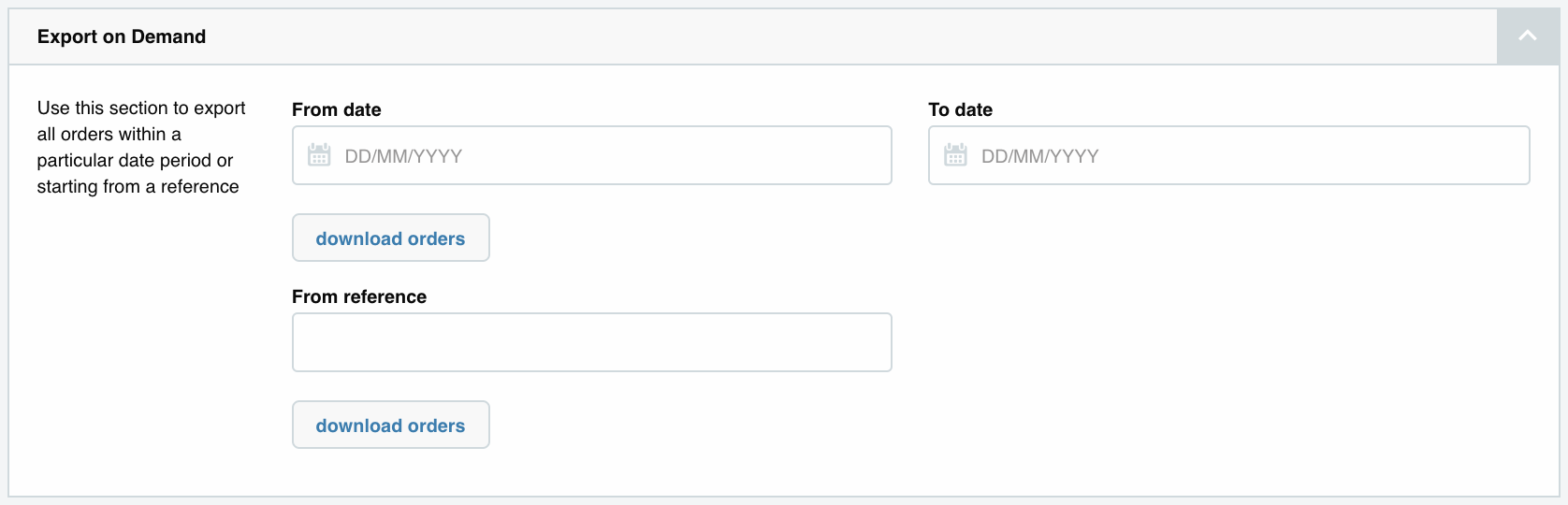The image size is (1568, 505).
Task: Click the To date label
Action: 960,109
